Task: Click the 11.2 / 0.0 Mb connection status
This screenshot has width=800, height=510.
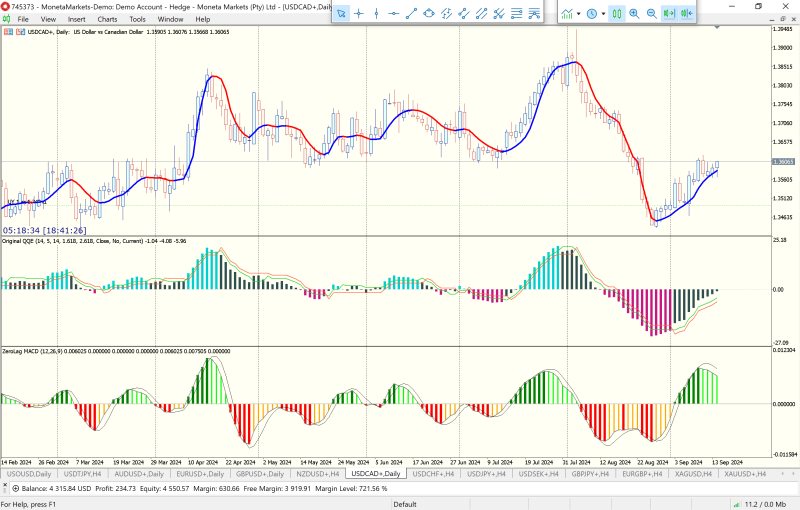Action: point(767,504)
